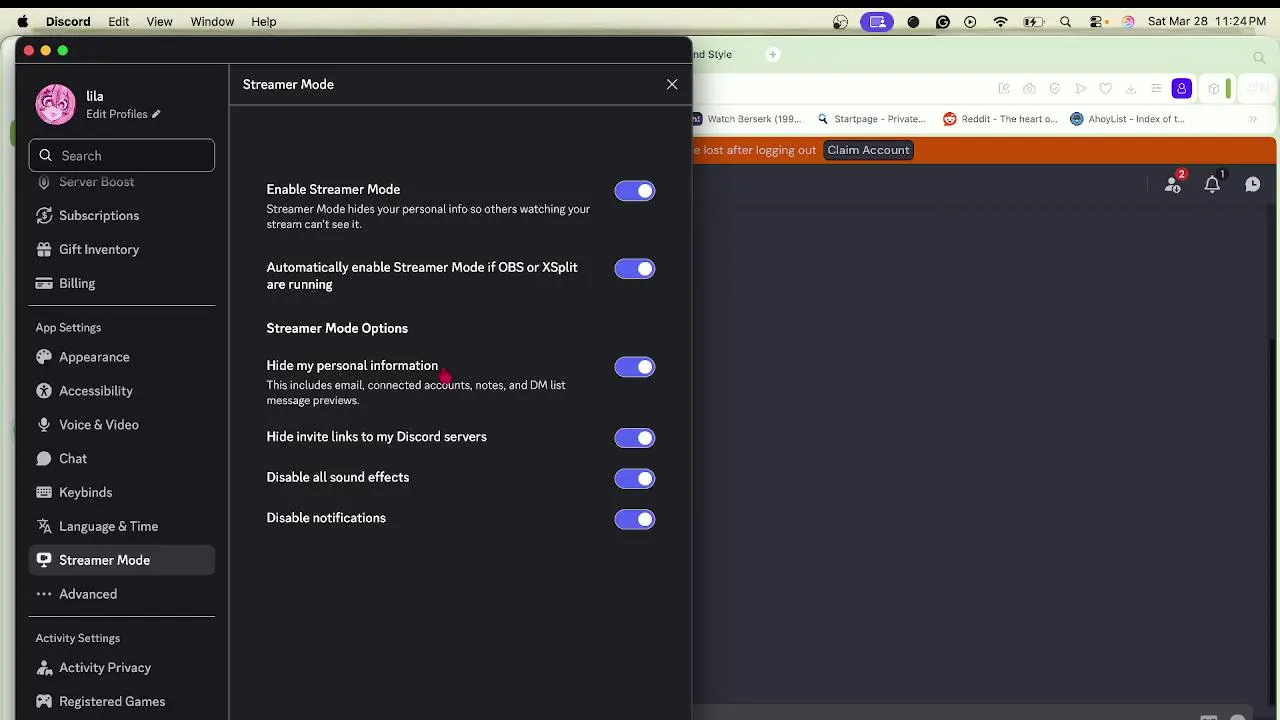Click lila's profile avatar

[55, 104]
